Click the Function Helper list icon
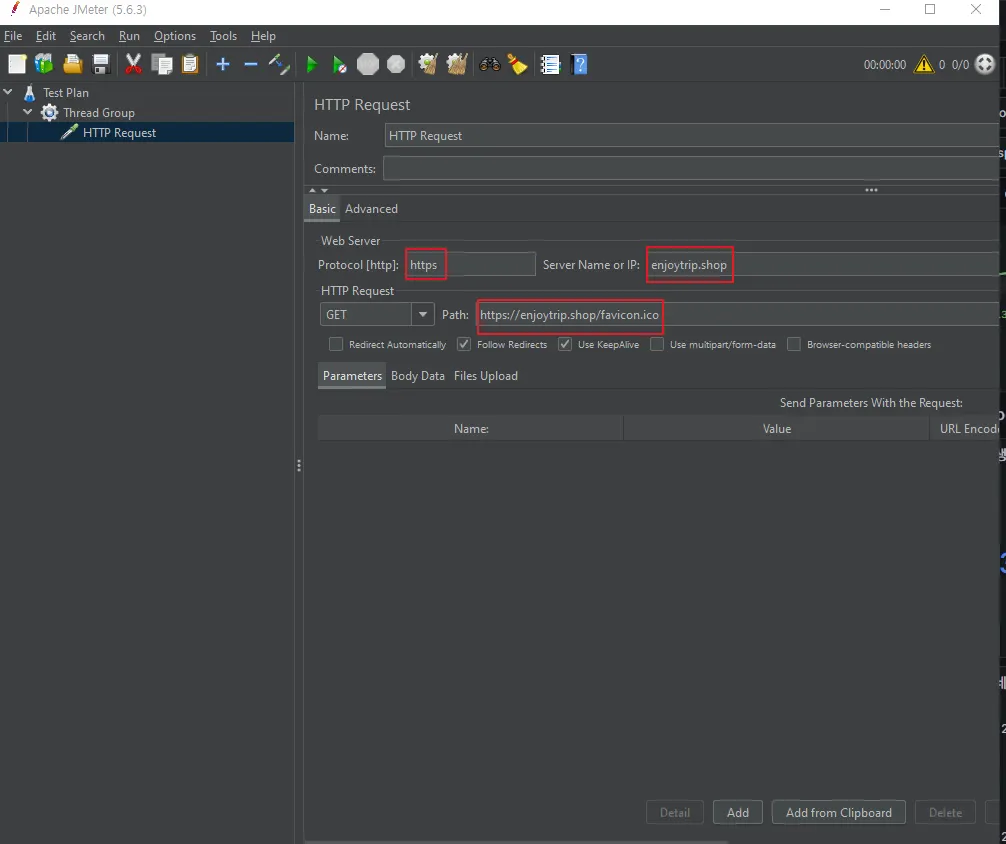Viewport: 1006px width, 844px height. point(550,64)
